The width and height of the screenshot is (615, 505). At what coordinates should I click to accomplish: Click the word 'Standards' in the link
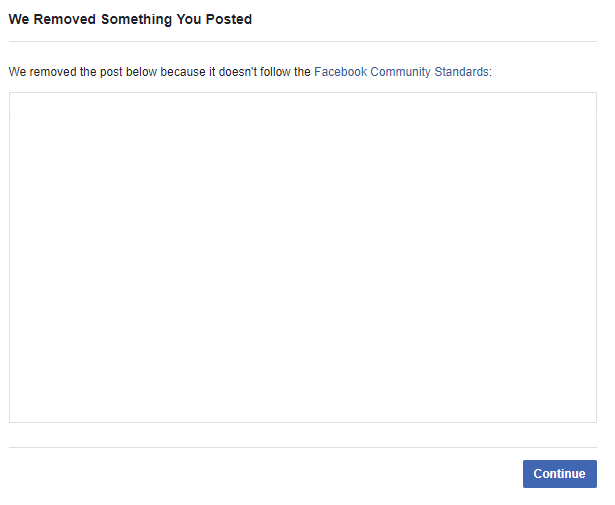461,72
